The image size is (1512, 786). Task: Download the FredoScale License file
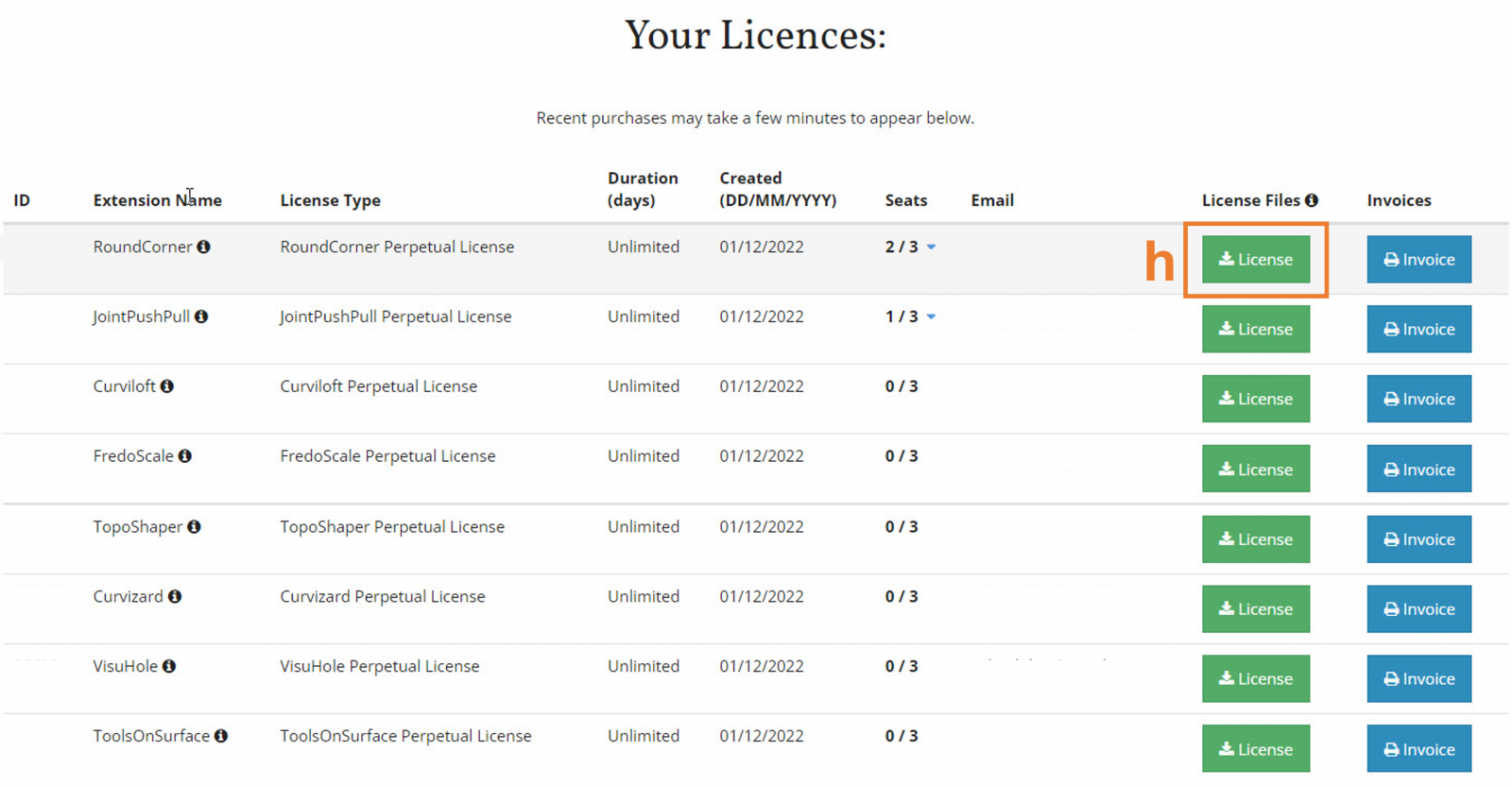coord(1256,469)
